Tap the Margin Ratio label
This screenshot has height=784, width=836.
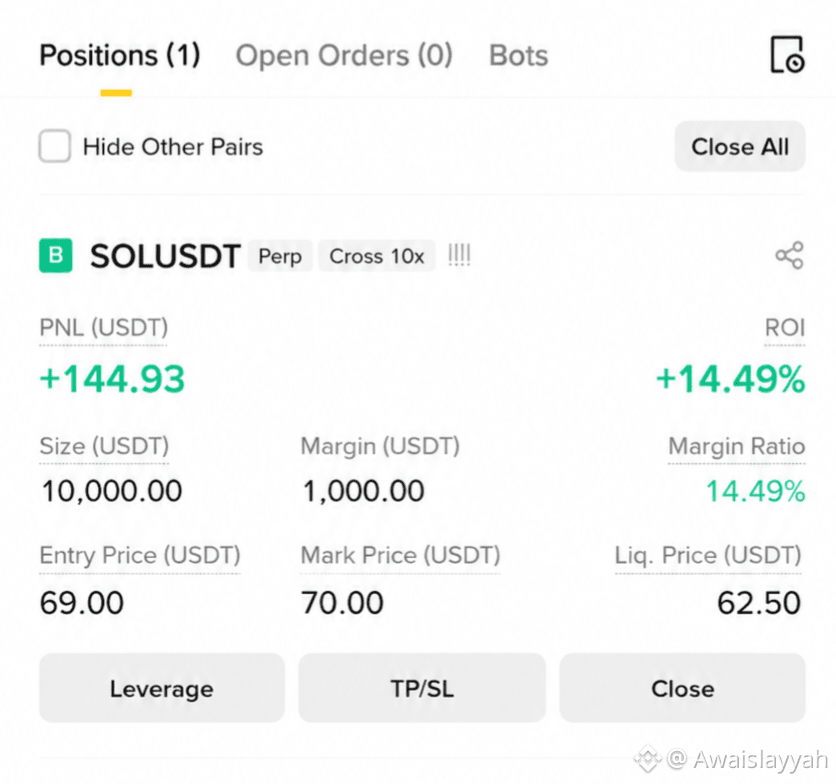click(736, 446)
